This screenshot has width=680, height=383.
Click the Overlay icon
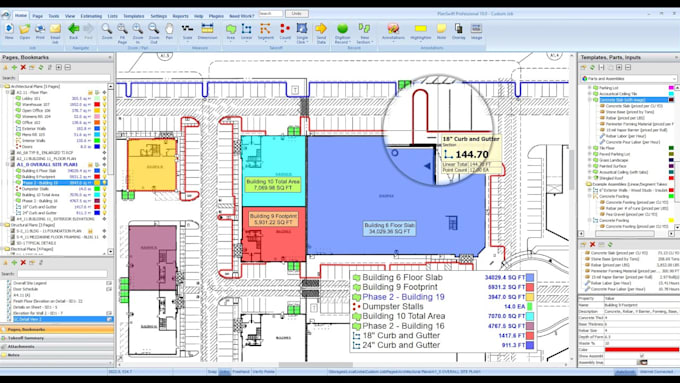(x=458, y=29)
